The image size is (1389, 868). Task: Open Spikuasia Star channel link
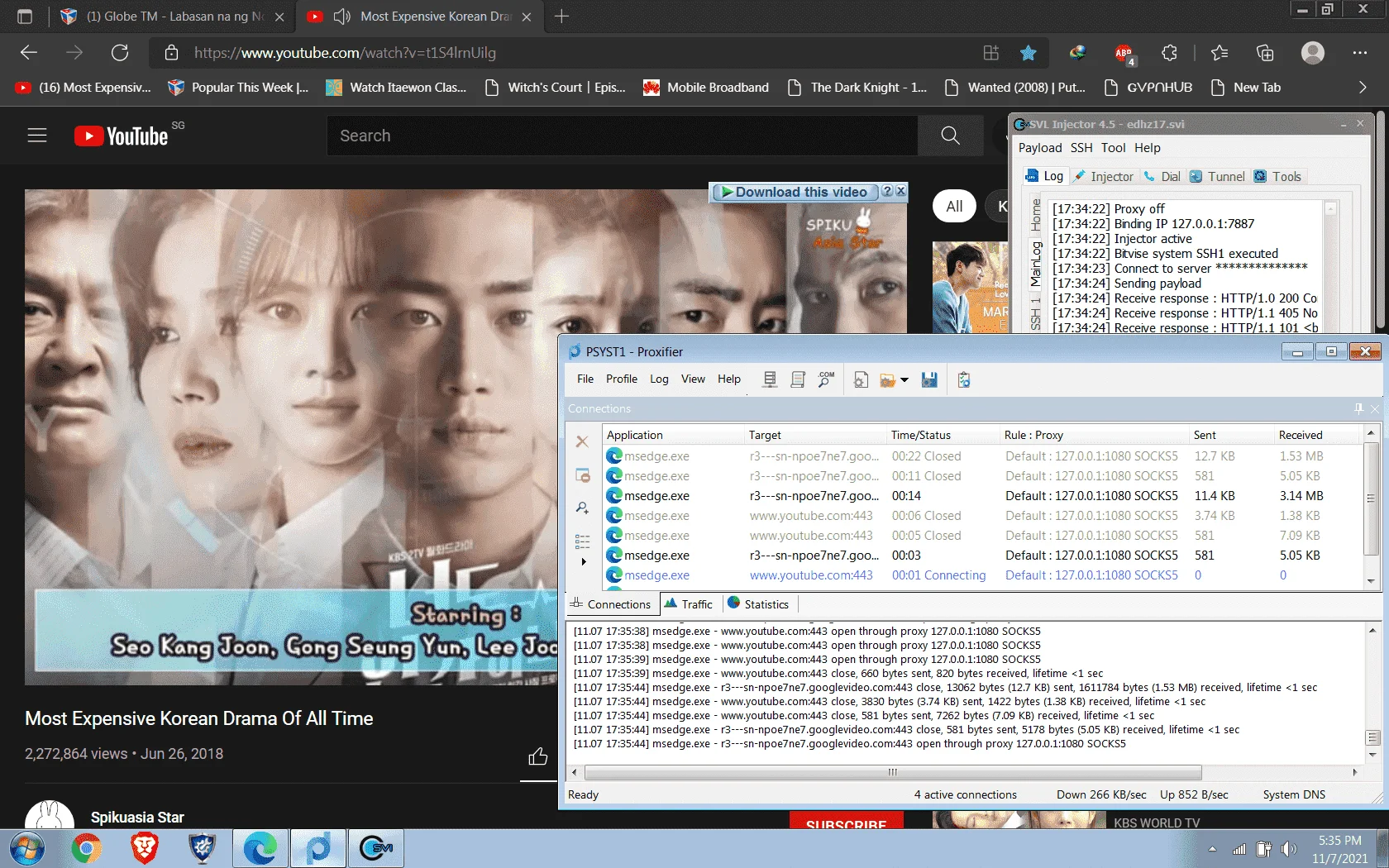(137, 817)
